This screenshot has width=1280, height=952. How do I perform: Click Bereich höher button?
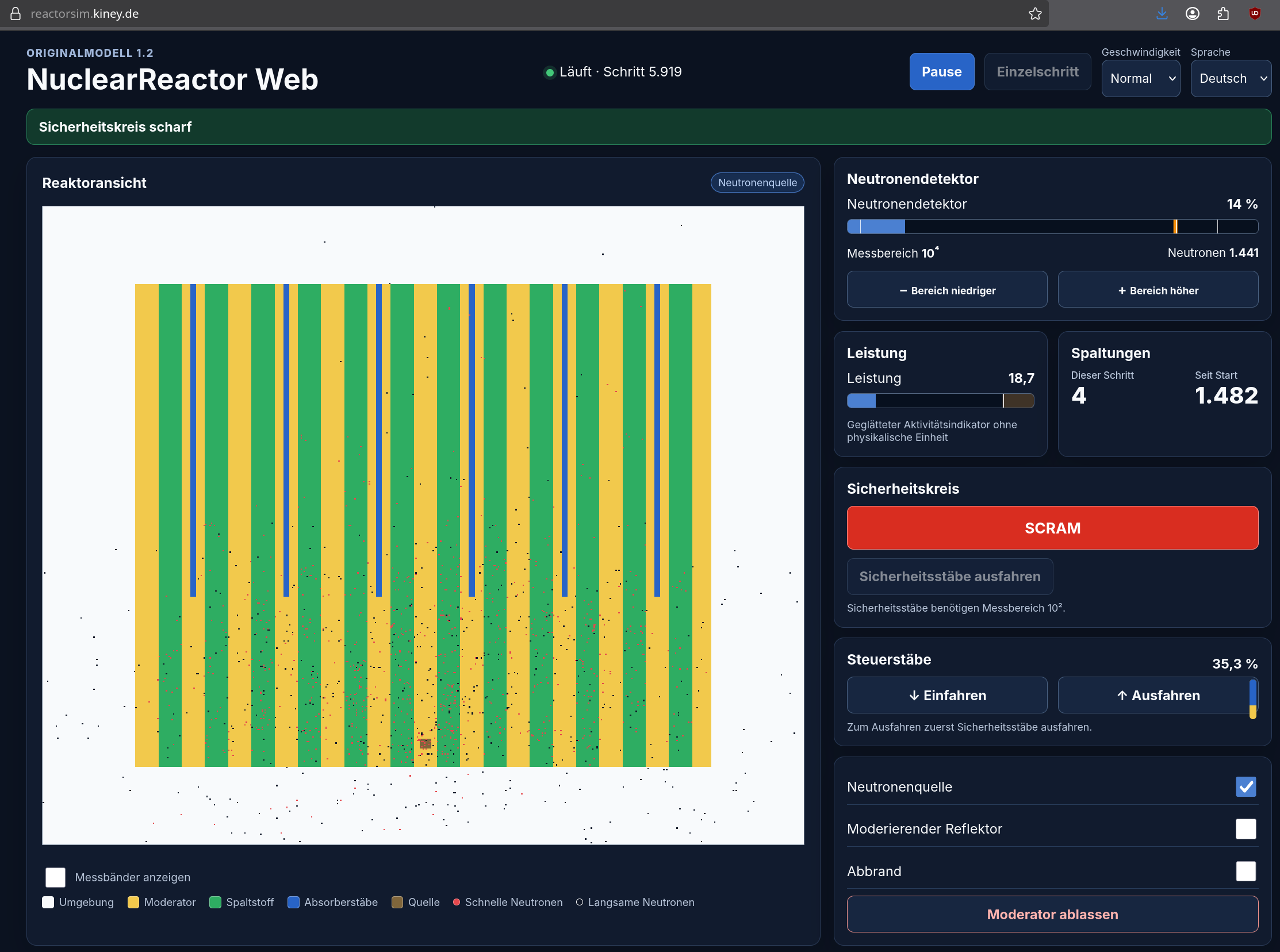[x=1158, y=290]
